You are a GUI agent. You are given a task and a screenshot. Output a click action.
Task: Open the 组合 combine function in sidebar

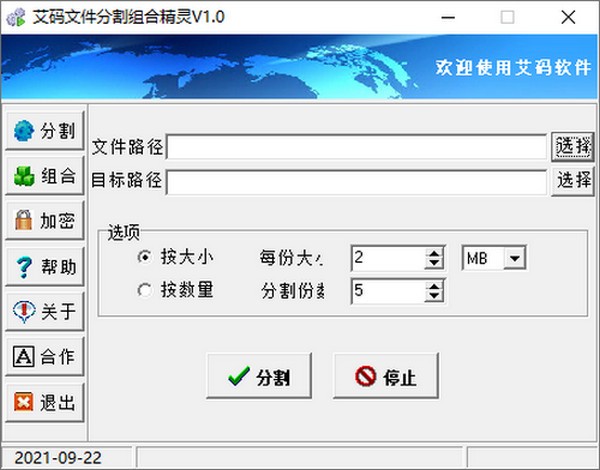point(44,176)
